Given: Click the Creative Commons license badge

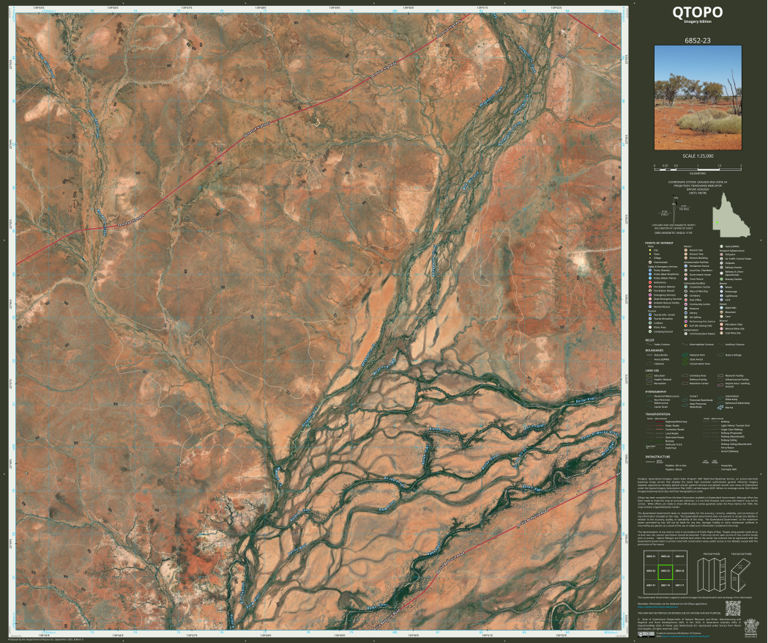Looking at the screenshot, I should point(646,635).
